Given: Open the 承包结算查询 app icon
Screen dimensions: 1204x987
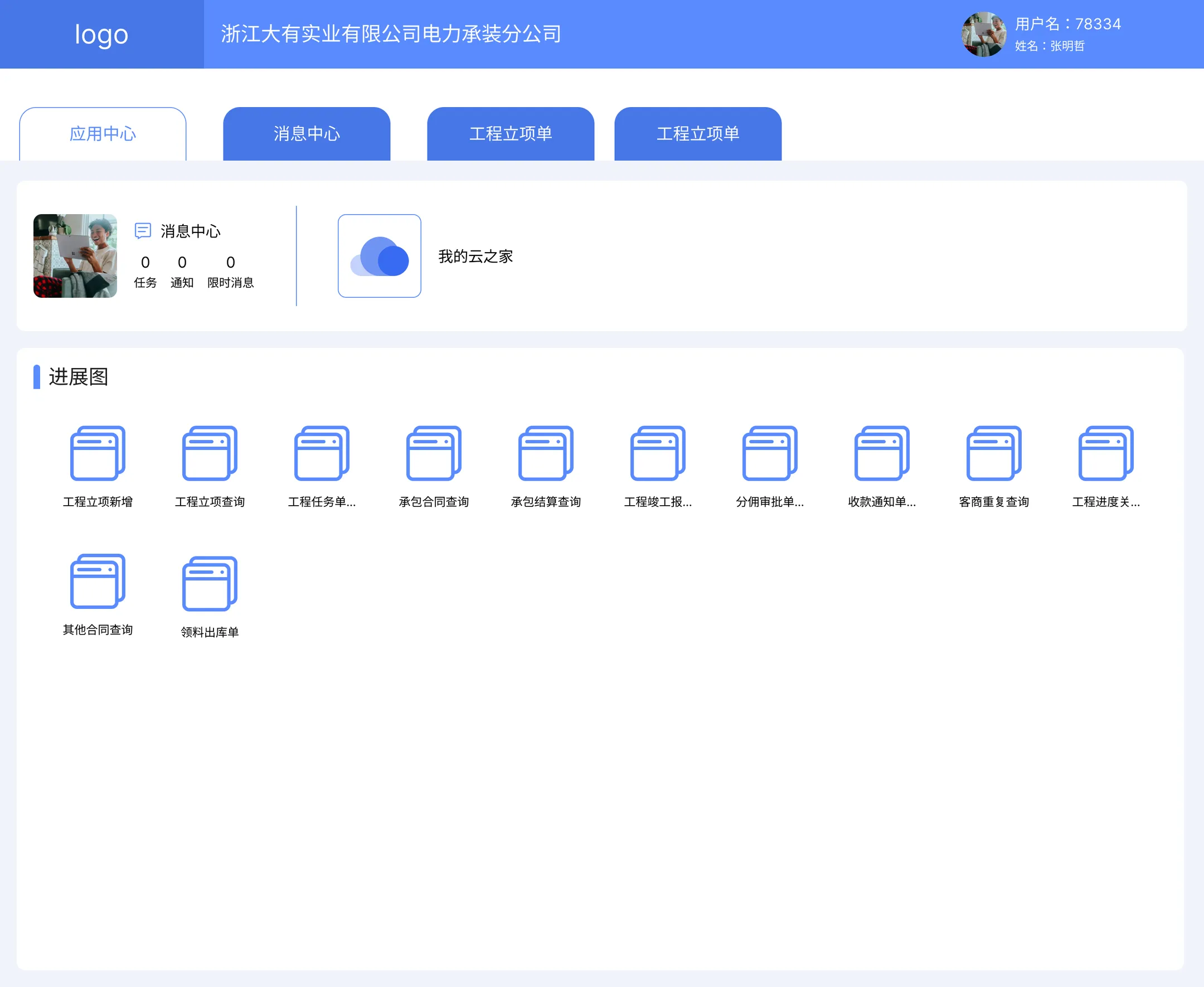Looking at the screenshot, I should [x=546, y=453].
